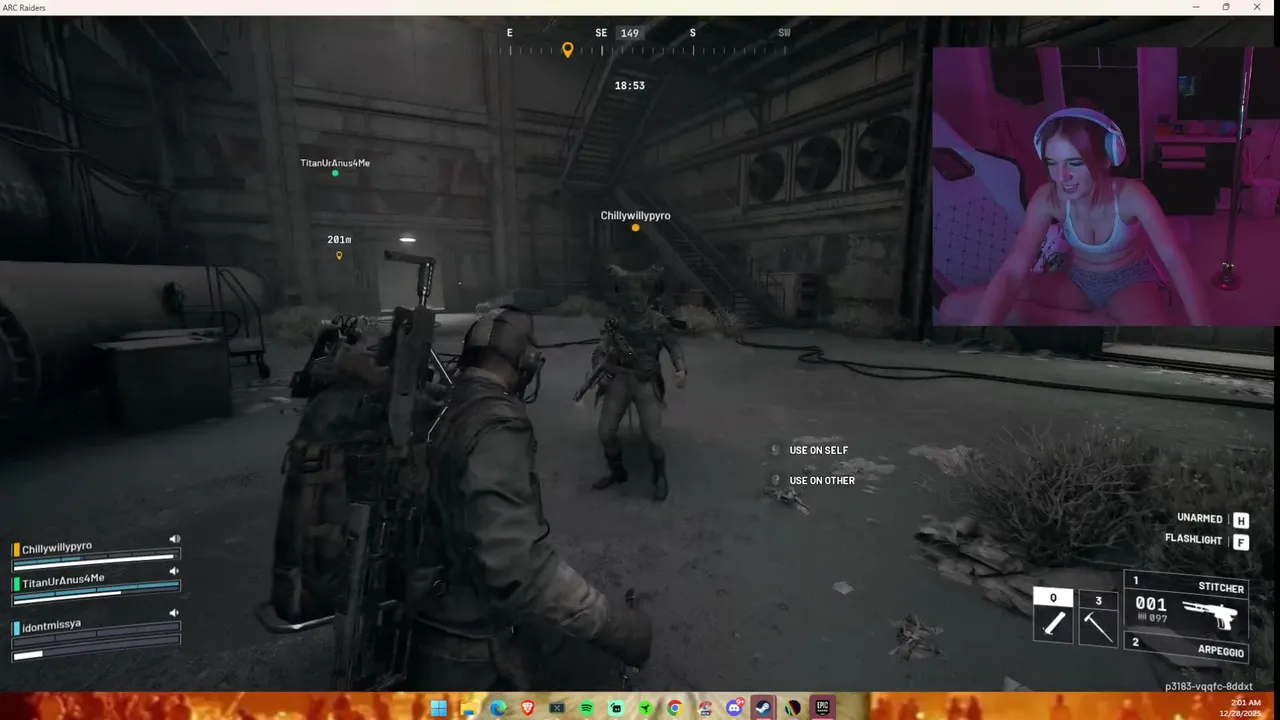Click the F key icon beside Flashlight
1280x720 pixels.
pyautogui.click(x=1241, y=543)
